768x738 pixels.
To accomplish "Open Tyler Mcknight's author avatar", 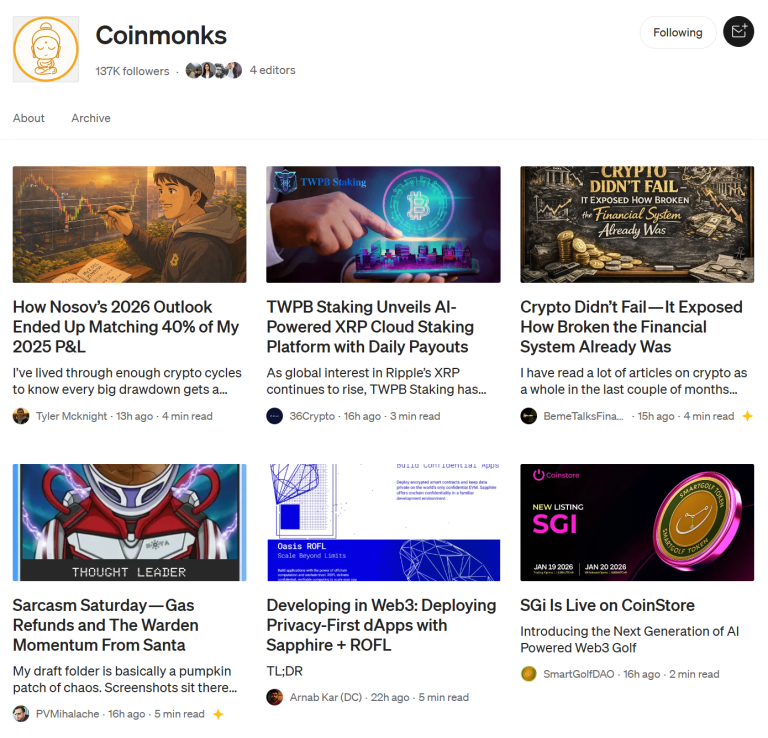I will click(x=21, y=416).
